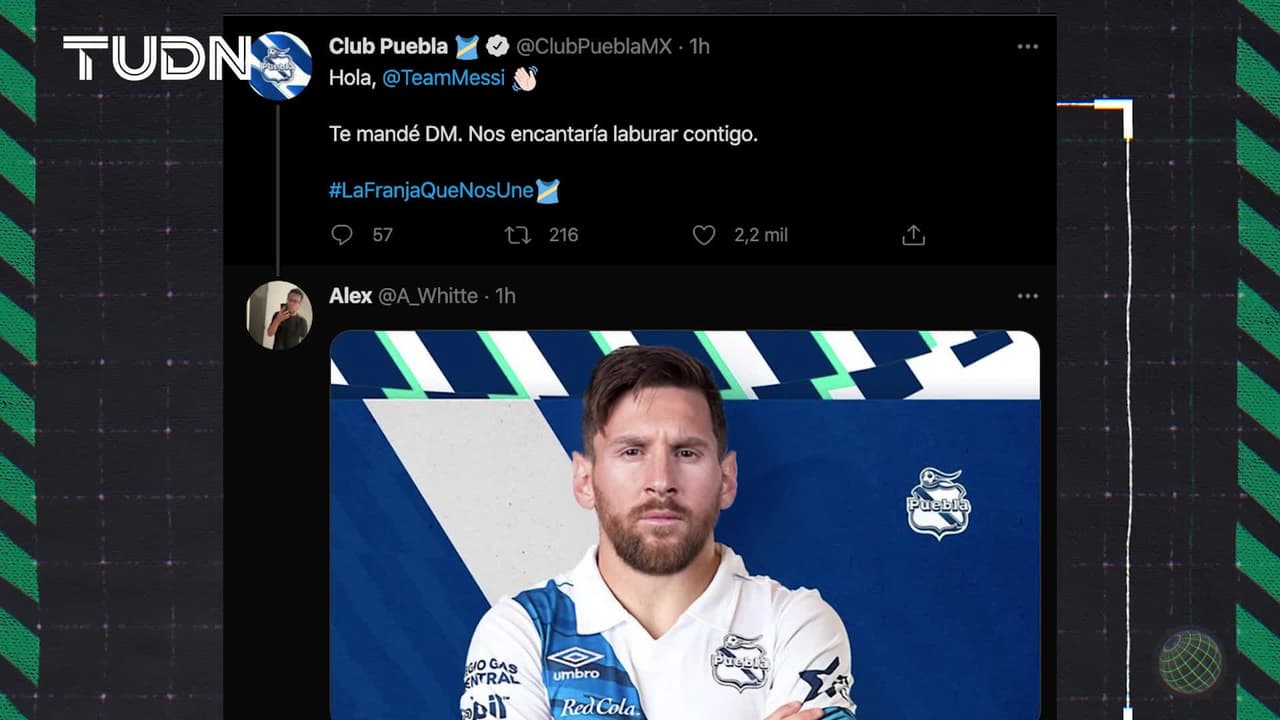Image resolution: width=1280 pixels, height=720 pixels.
Task: Click the TUDN logo
Action: 155,58
